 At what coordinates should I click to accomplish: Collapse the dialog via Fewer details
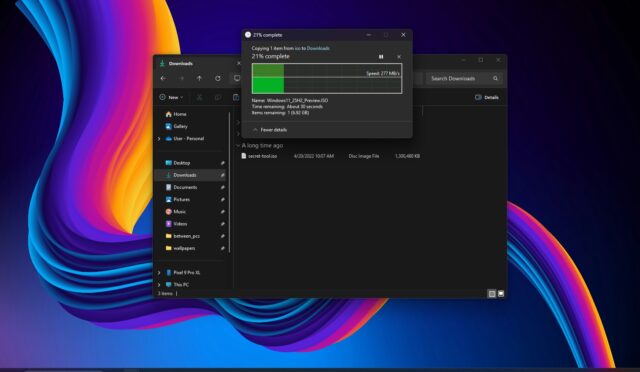point(270,130)
